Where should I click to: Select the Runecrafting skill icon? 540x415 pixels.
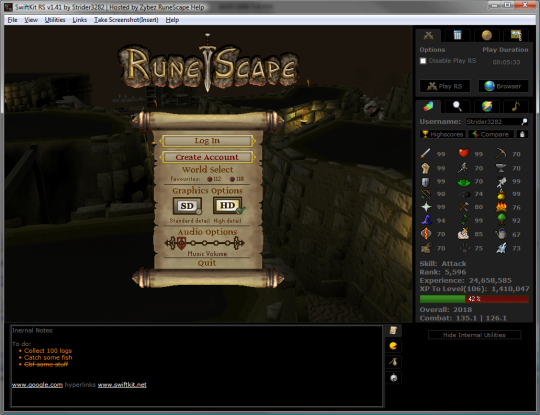click(426, 234)
